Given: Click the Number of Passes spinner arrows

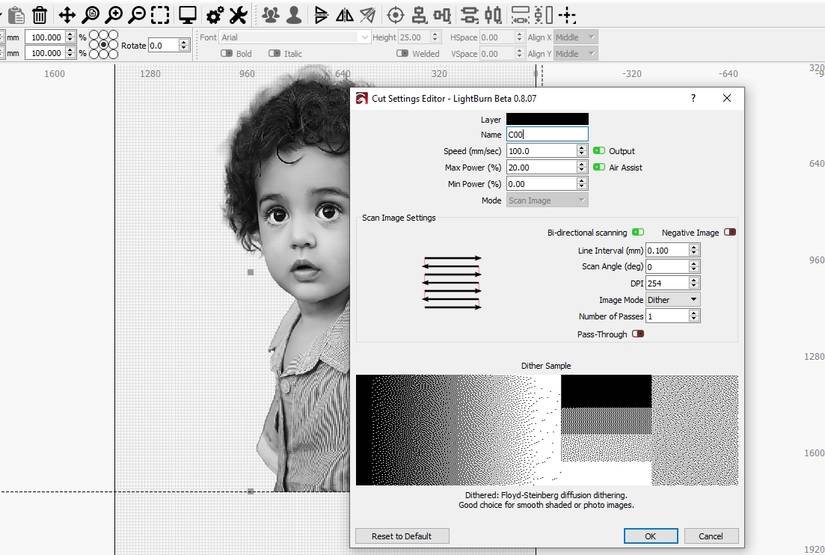Looking at the screenshot, I should 694,316.
